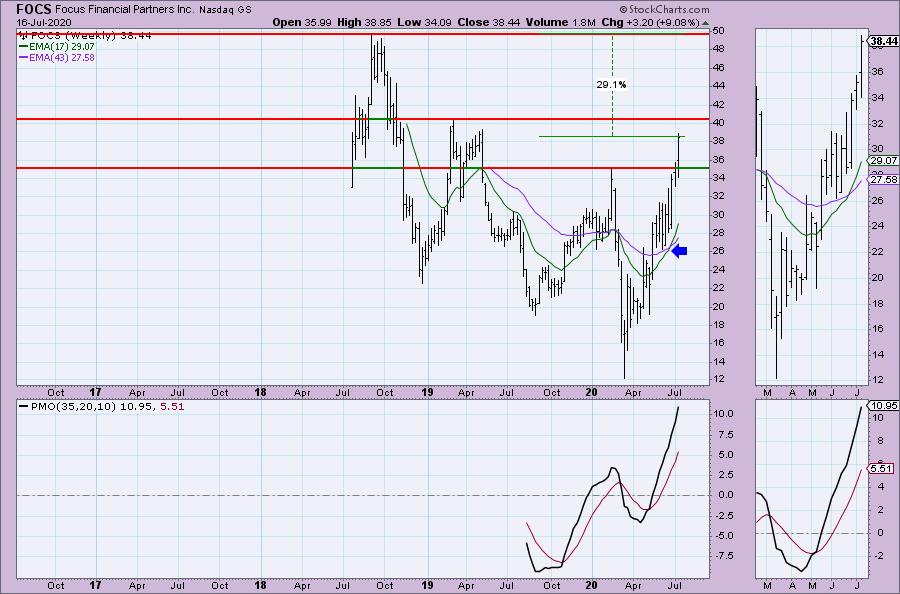Click the EMA(17) 29.07 legend entry
900x594 pixels.
click(x=57, y=46)
